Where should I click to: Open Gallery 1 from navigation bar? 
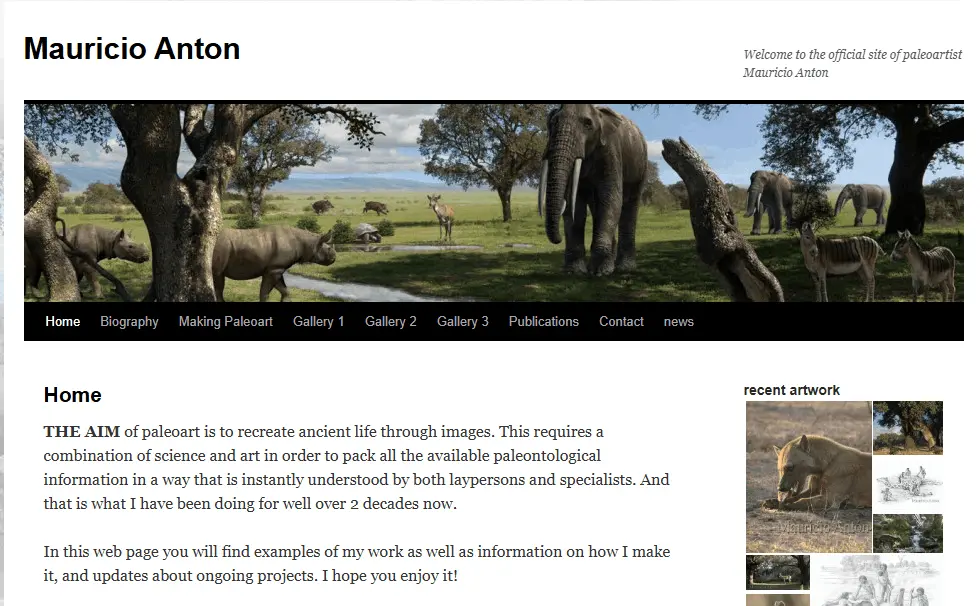point(318,321)
